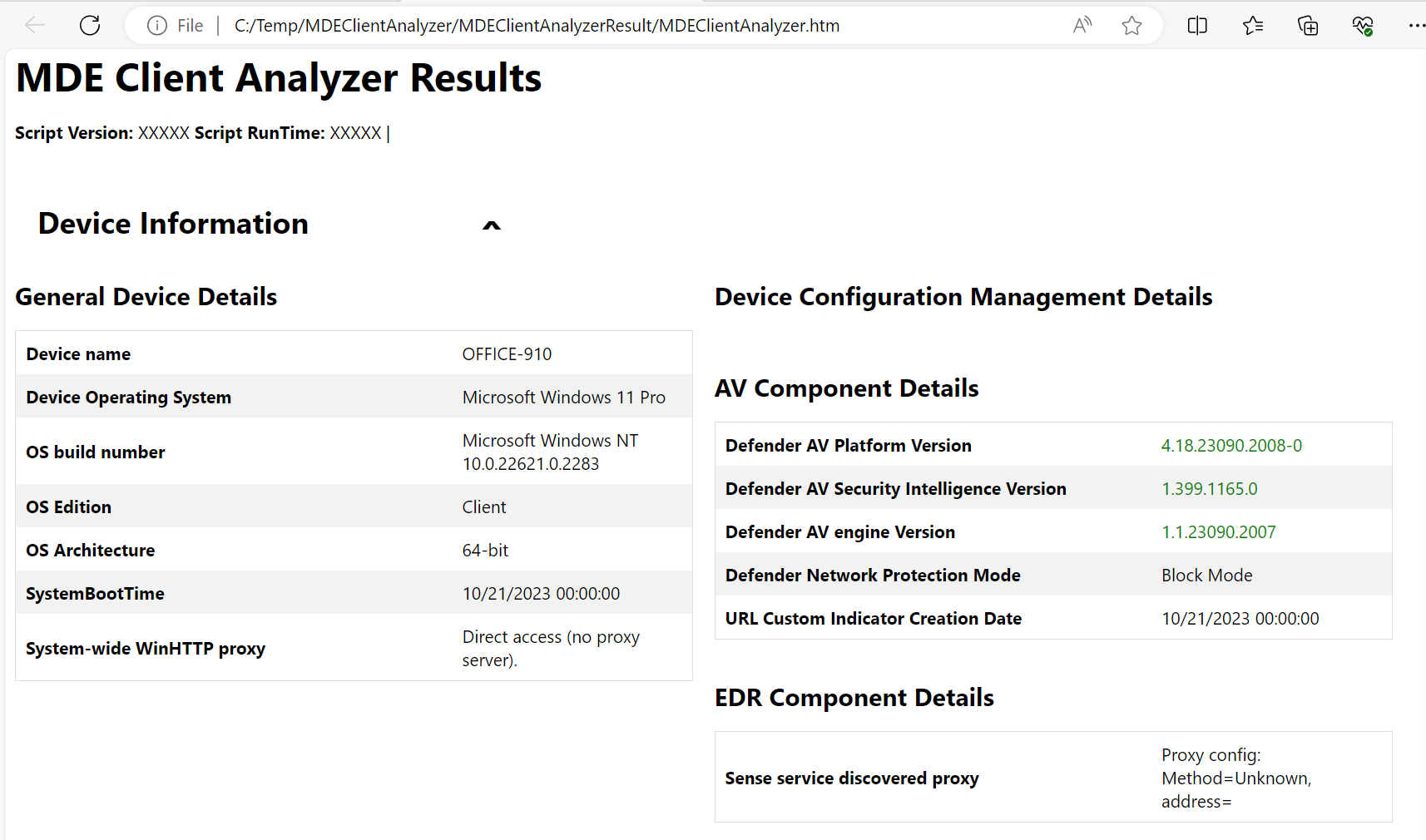Image resolution: width=1426 pixels, height=840 pixels.
Task: Open the Favorites list icon
Action: (x=1252, y=26)
